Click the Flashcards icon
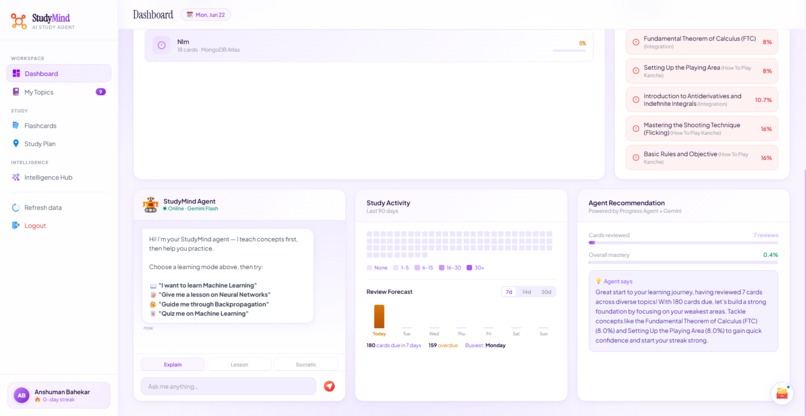 [16, 125]
